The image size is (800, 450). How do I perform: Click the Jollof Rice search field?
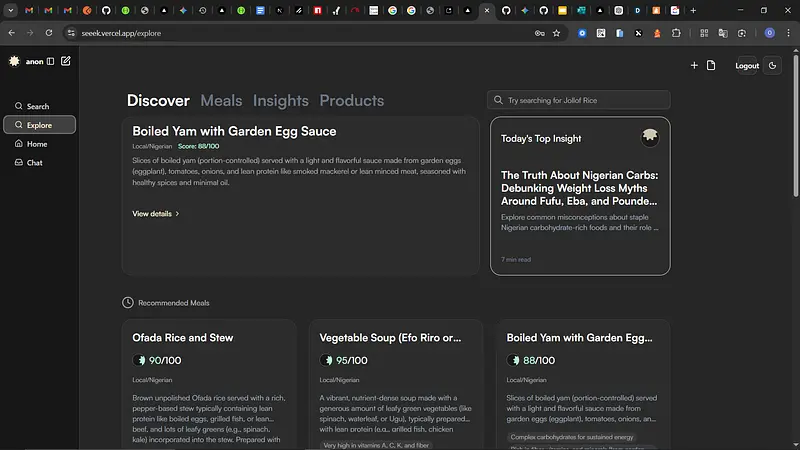coord(580,100)
